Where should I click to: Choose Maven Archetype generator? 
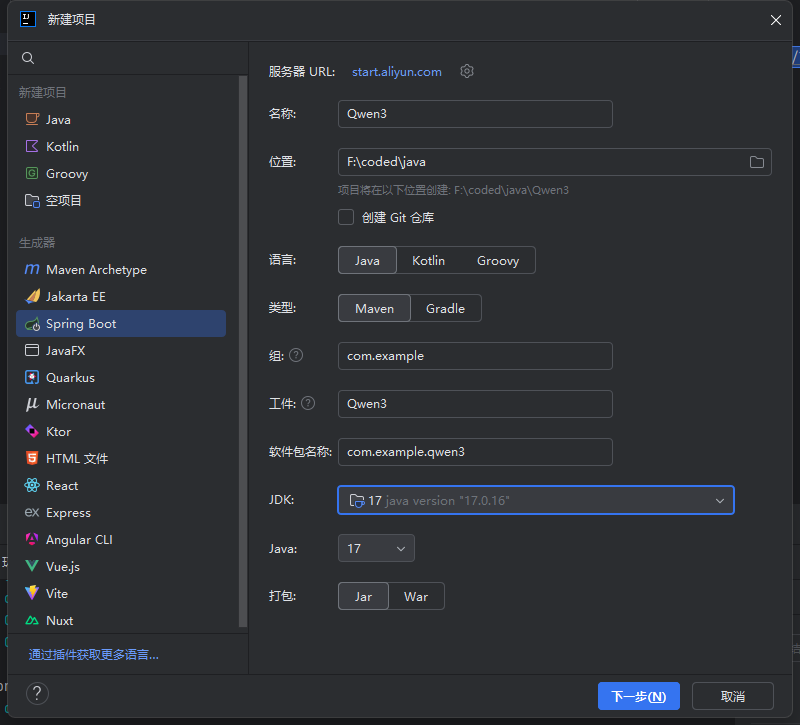pos(121,269)
